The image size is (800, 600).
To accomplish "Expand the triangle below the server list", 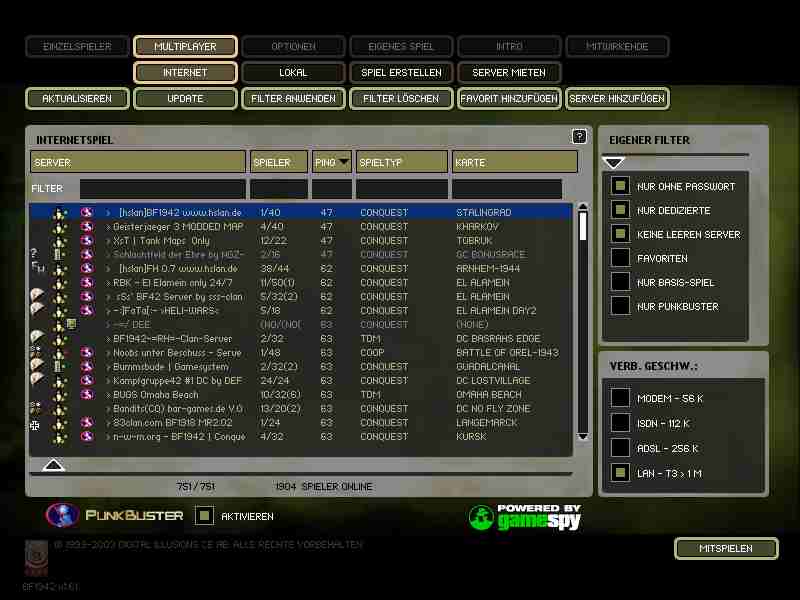I will [54, 465].
